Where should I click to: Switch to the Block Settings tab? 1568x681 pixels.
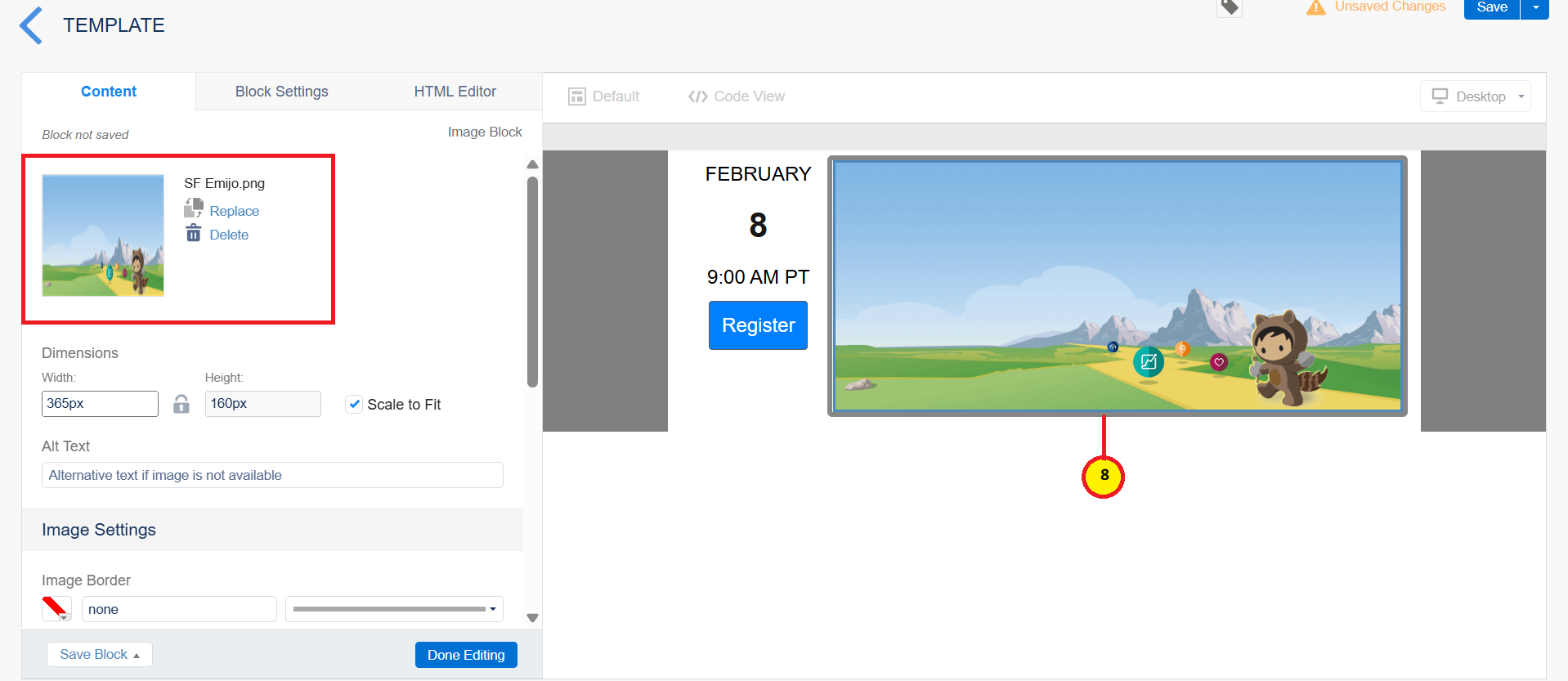pos(281,92)
